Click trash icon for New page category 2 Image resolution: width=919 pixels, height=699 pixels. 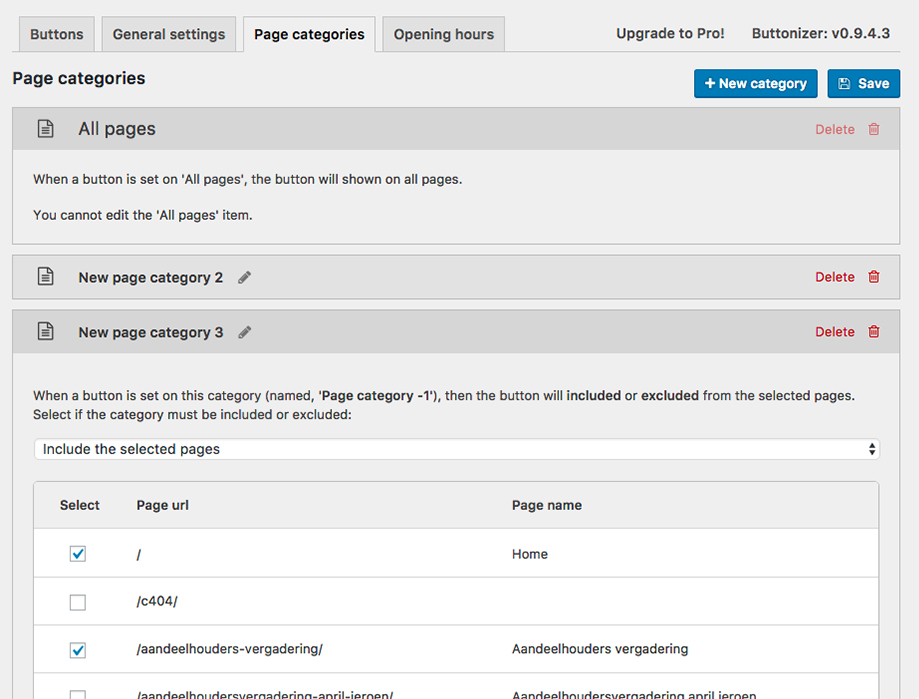coord(874,277)
